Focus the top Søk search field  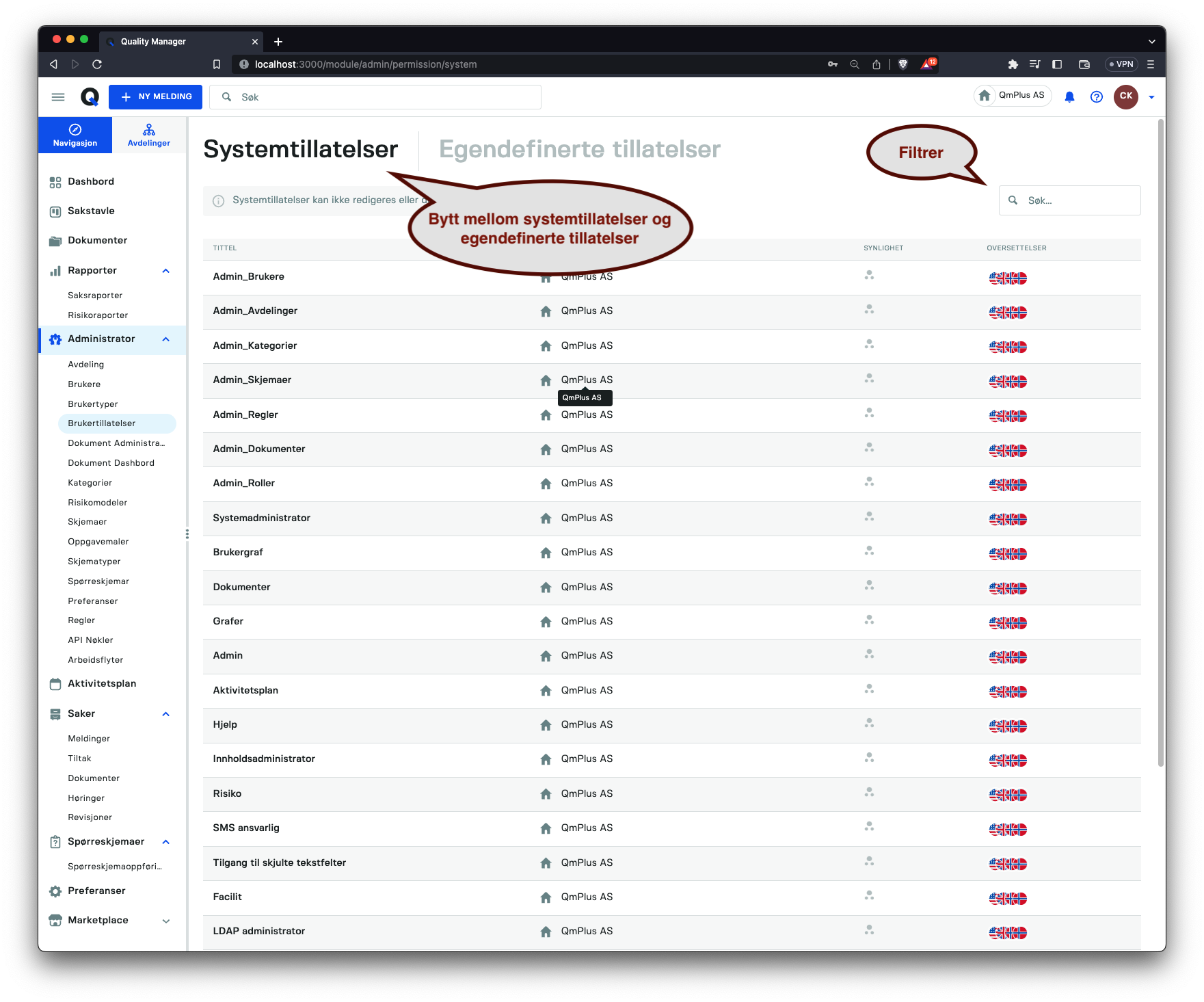tap(375, 97)
